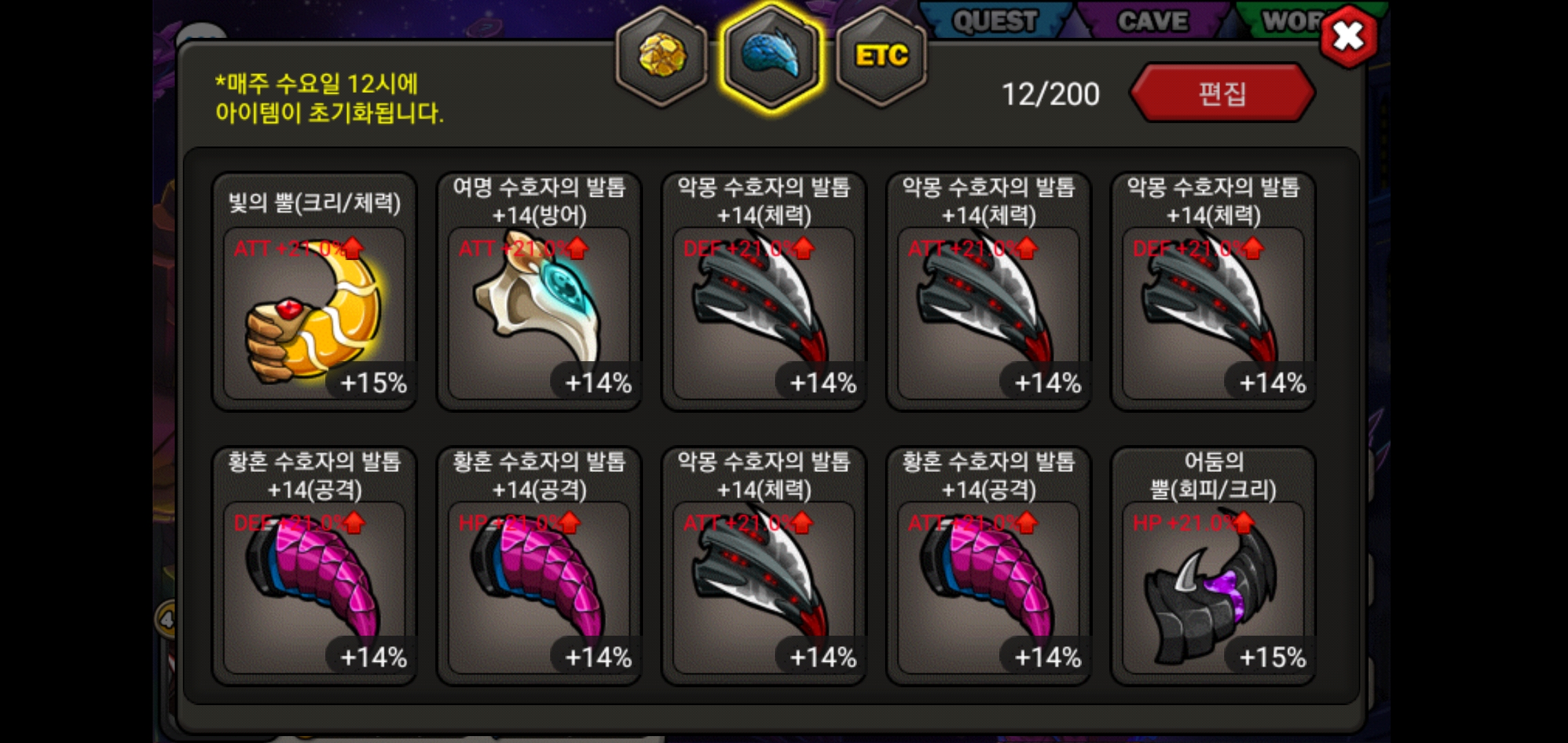Select the white 여명 수호자의 발톱 claw
The width and height of the screenshot is (1568, 743).
click(x=539, y=292)
